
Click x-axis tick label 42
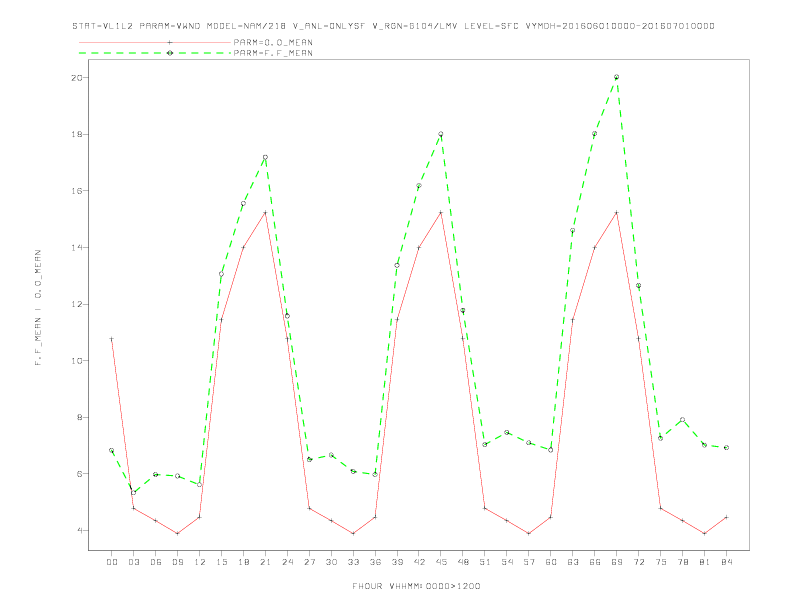[x=419, y=562]
